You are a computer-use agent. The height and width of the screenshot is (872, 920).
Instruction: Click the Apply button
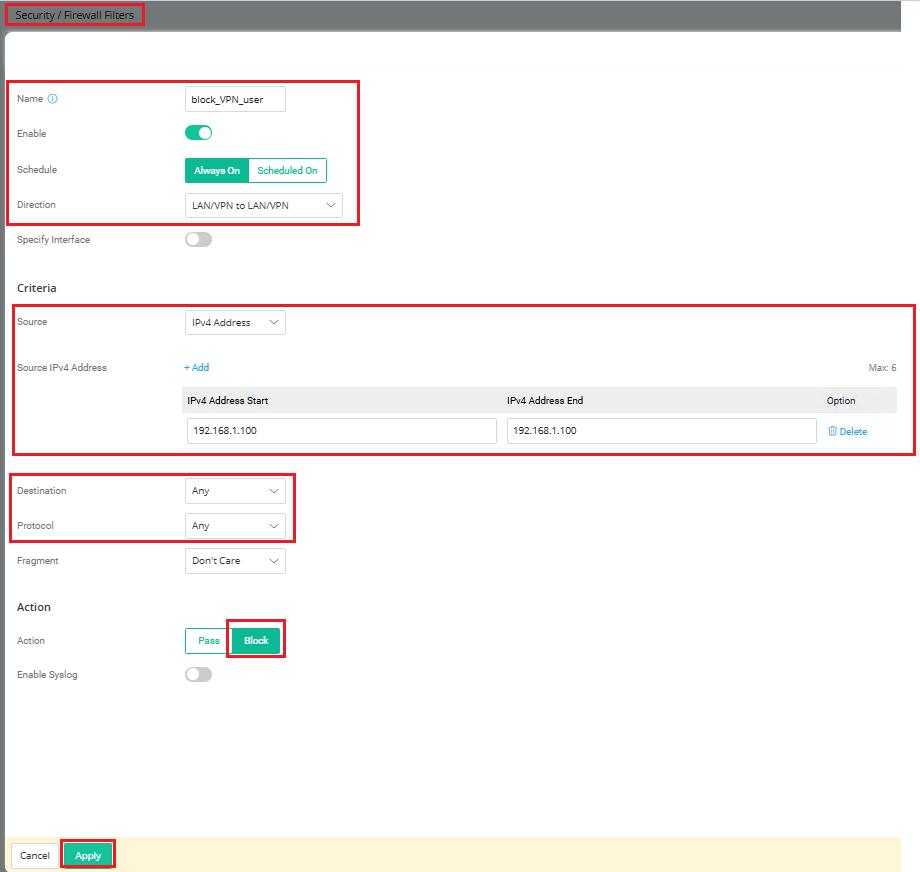tap(88, 856)
